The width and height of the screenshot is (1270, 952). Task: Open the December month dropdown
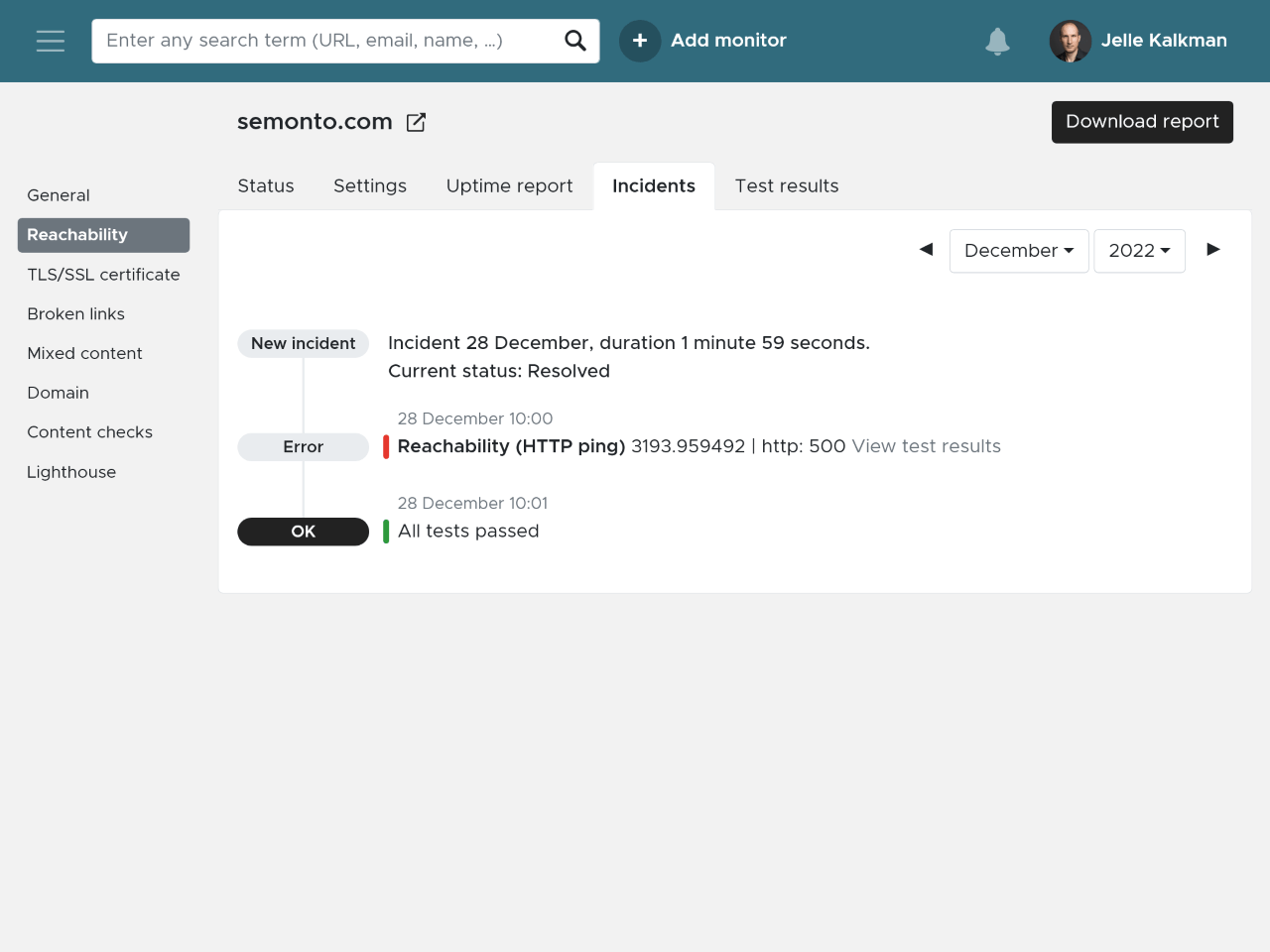coord(1019,251)
